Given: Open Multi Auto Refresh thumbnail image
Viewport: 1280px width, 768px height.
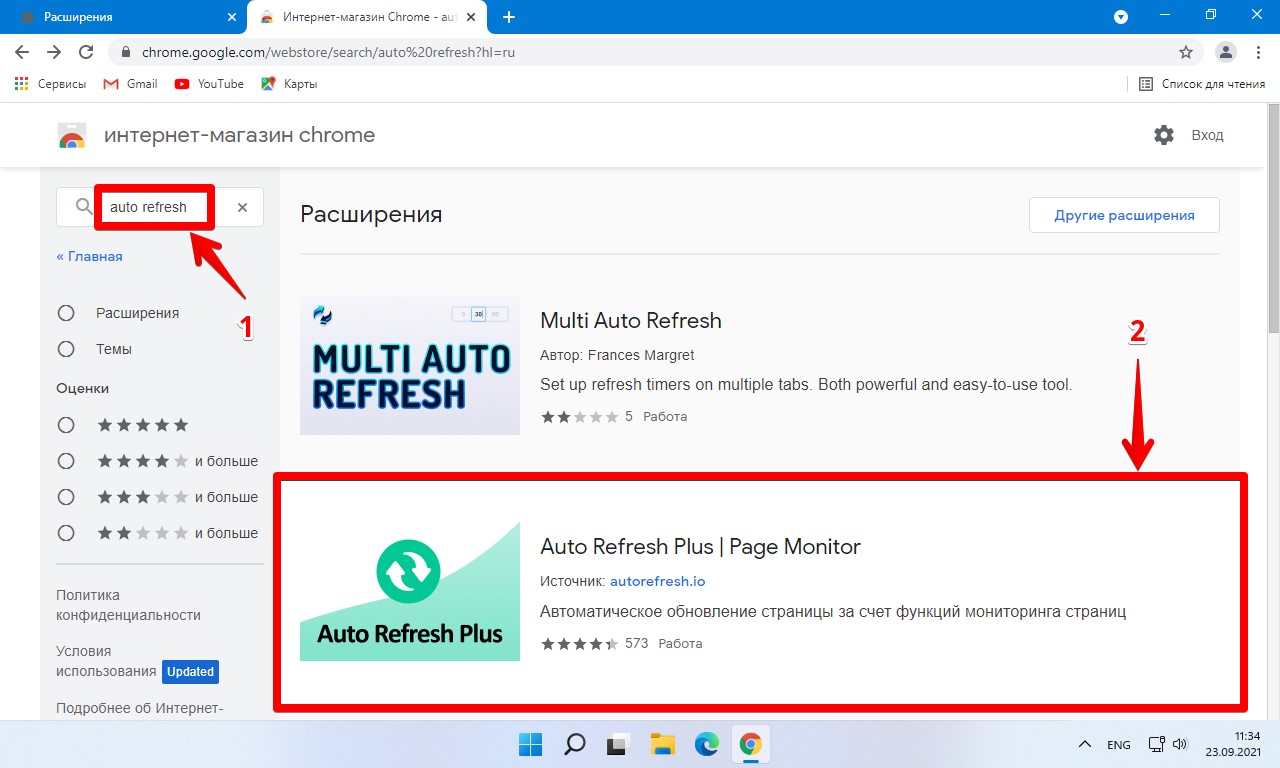Looking at the screenshot, I should click(410, 365).
